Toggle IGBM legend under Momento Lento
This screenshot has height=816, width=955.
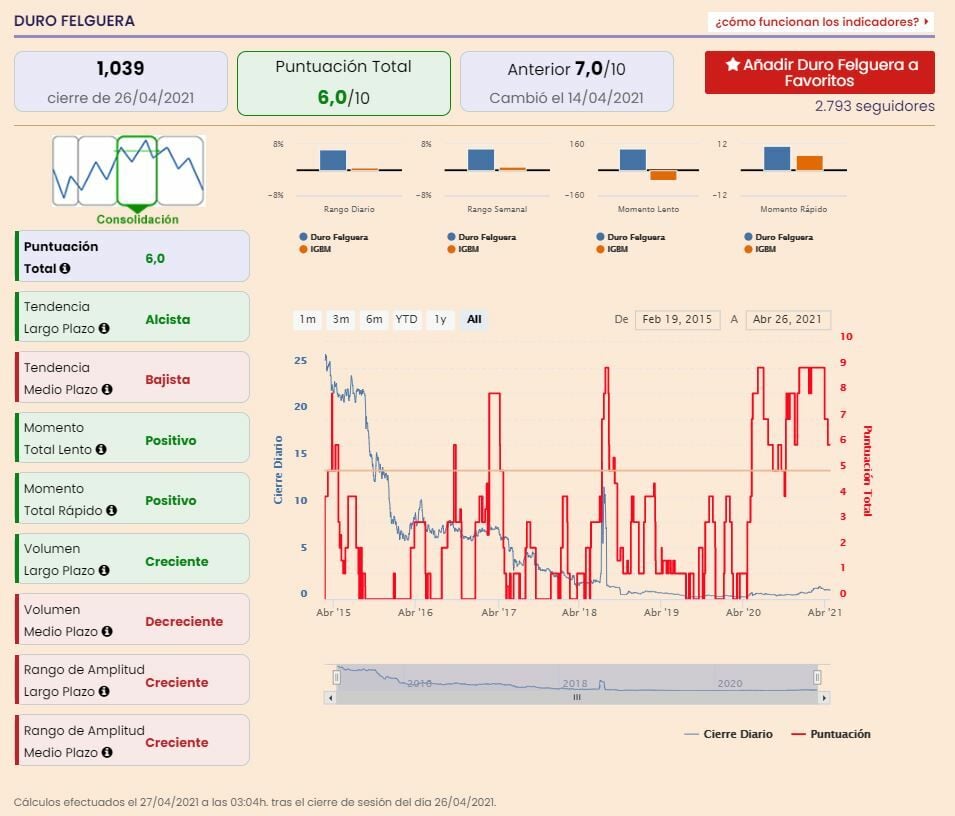pos(613,249)
